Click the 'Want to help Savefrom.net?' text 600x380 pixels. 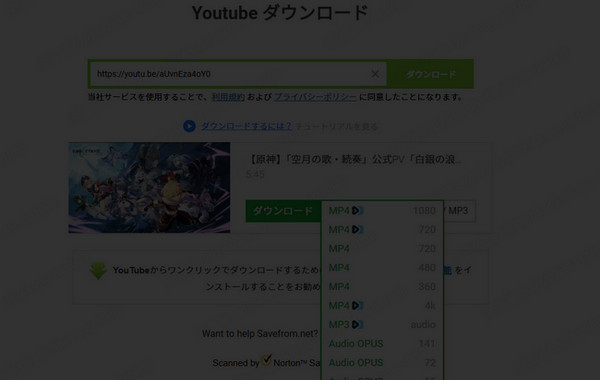(260, 334)
